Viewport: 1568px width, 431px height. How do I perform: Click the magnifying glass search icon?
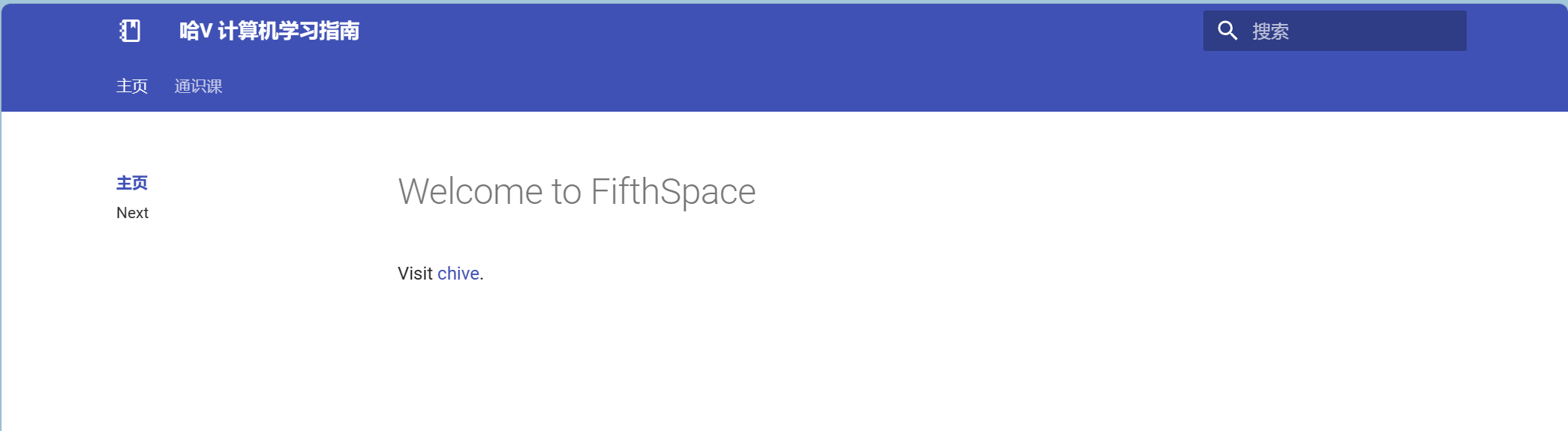point(1227,31)
